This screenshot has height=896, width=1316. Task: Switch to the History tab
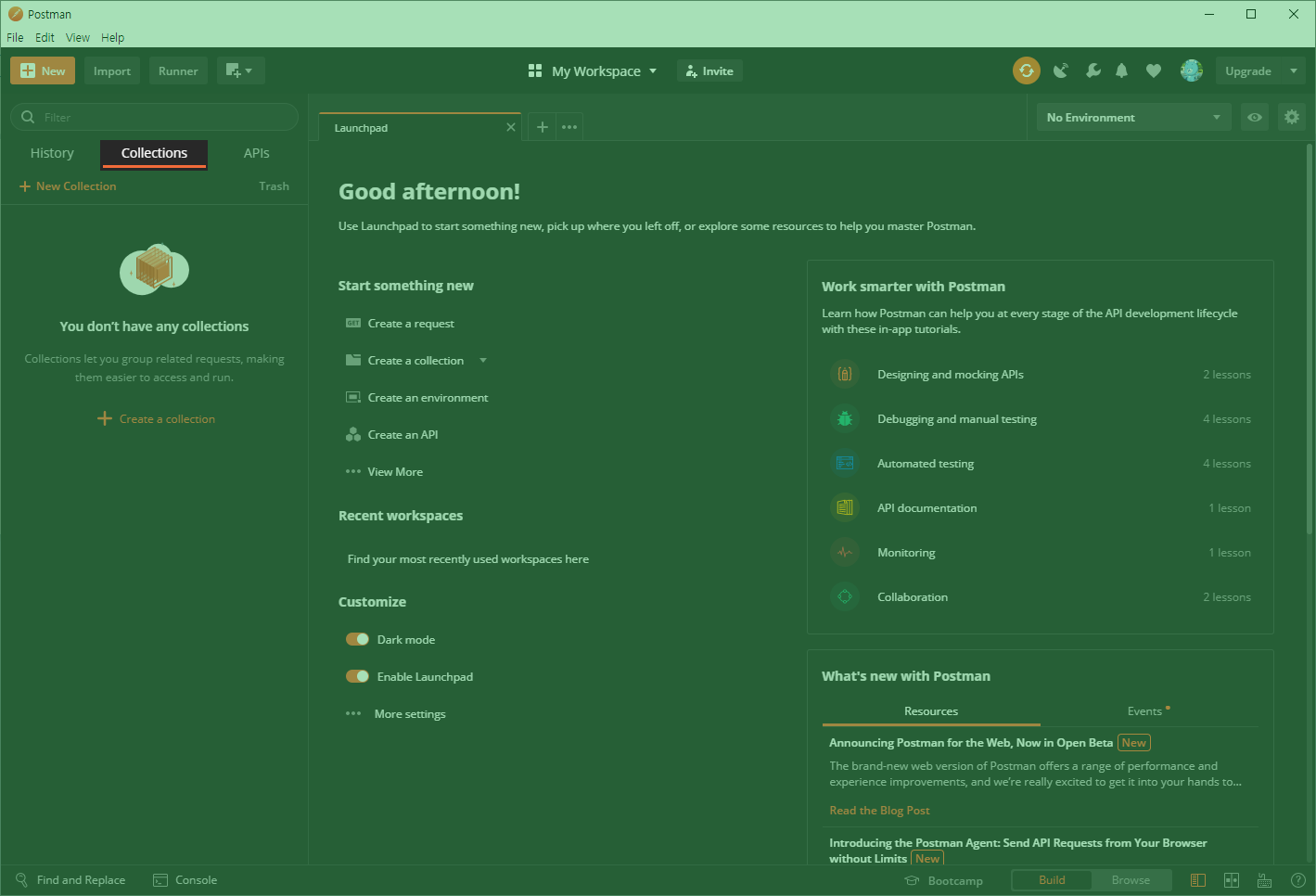(x=52, y=153)
